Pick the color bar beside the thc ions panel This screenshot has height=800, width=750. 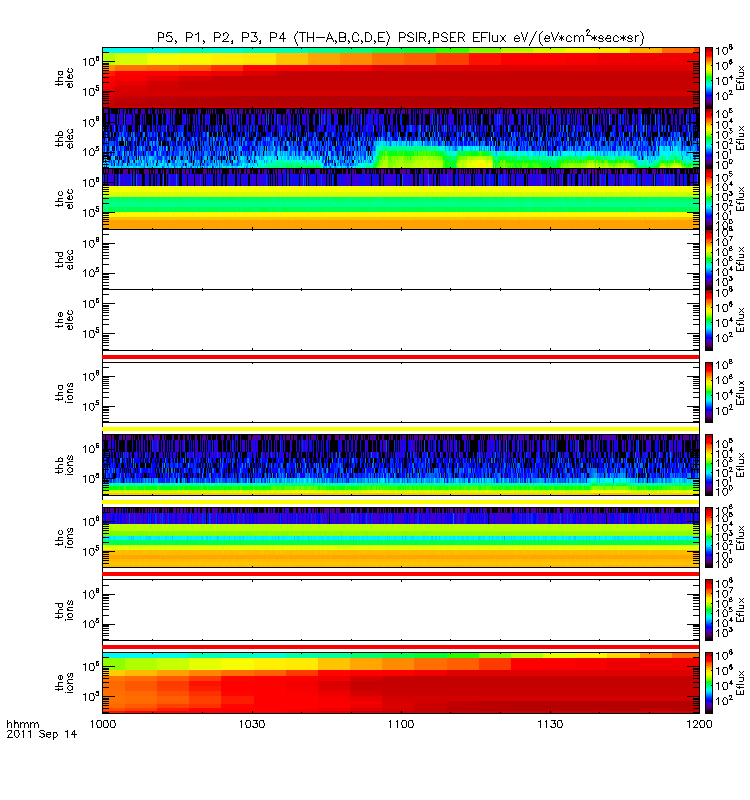pos(709,538)
